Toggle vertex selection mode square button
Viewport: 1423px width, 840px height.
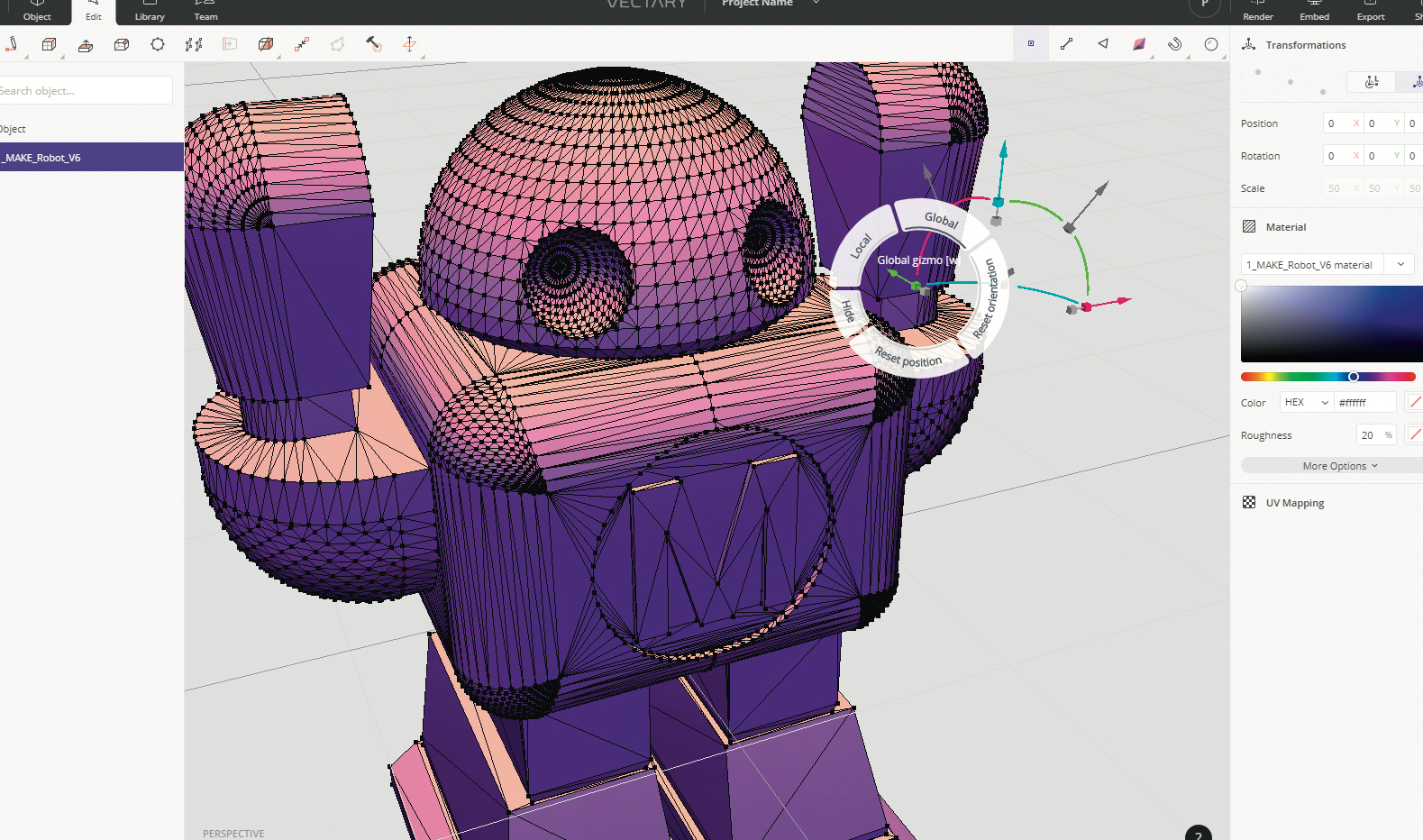(1031, 43)
